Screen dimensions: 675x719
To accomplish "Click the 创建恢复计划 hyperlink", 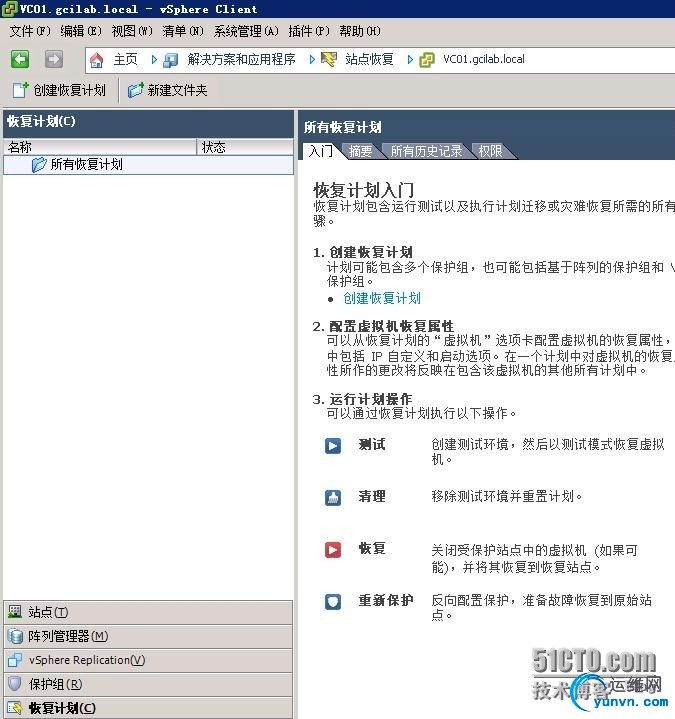I will coord(382,299).
